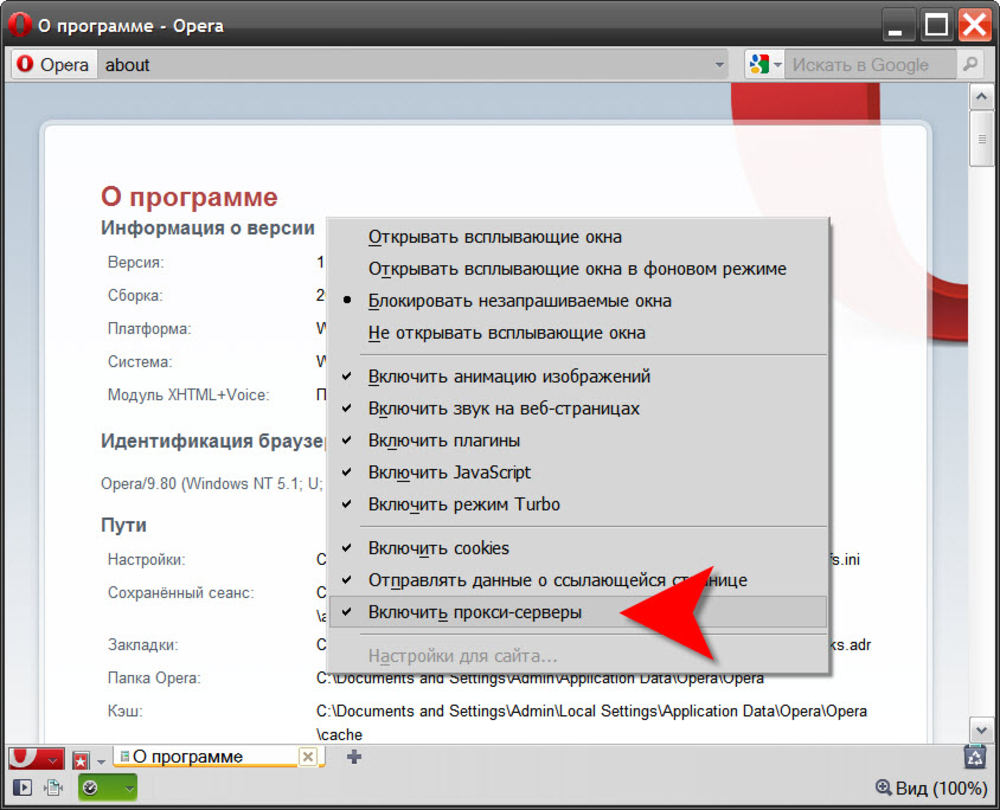The image size is (1000, 810).
Task: Select Открывать всплывающие окна в фоновом режиме
Action: coord(578,269)
